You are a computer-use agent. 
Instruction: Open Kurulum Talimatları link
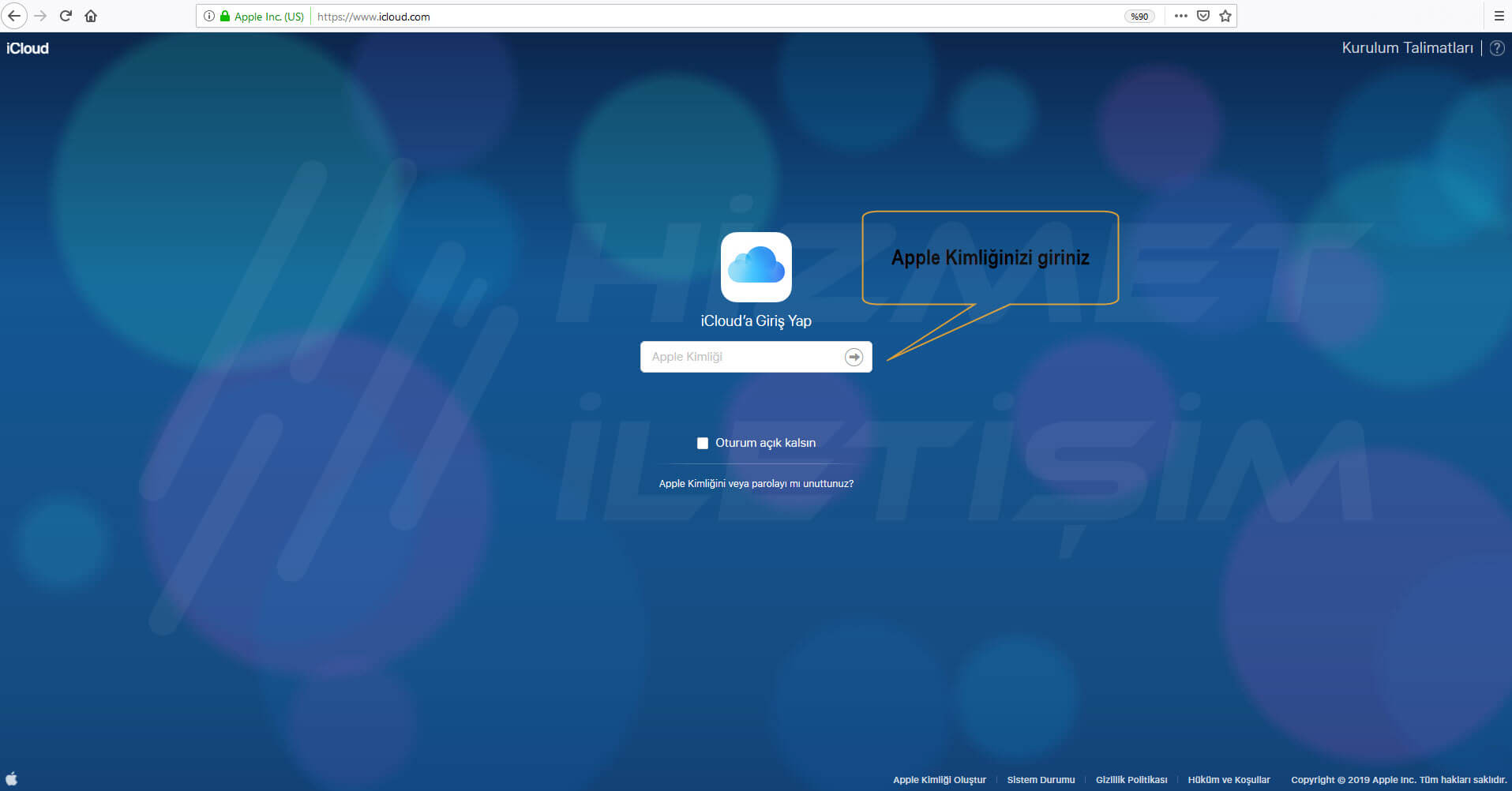1407,48
